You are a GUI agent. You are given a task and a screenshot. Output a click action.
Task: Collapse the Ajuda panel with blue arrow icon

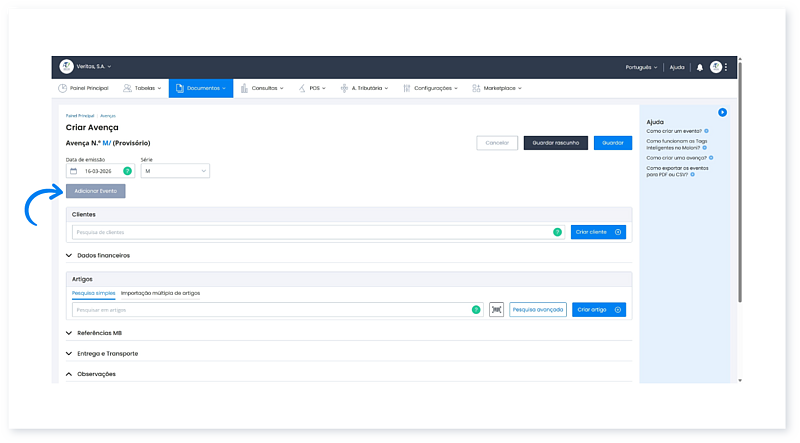click(x=722, y=112)
